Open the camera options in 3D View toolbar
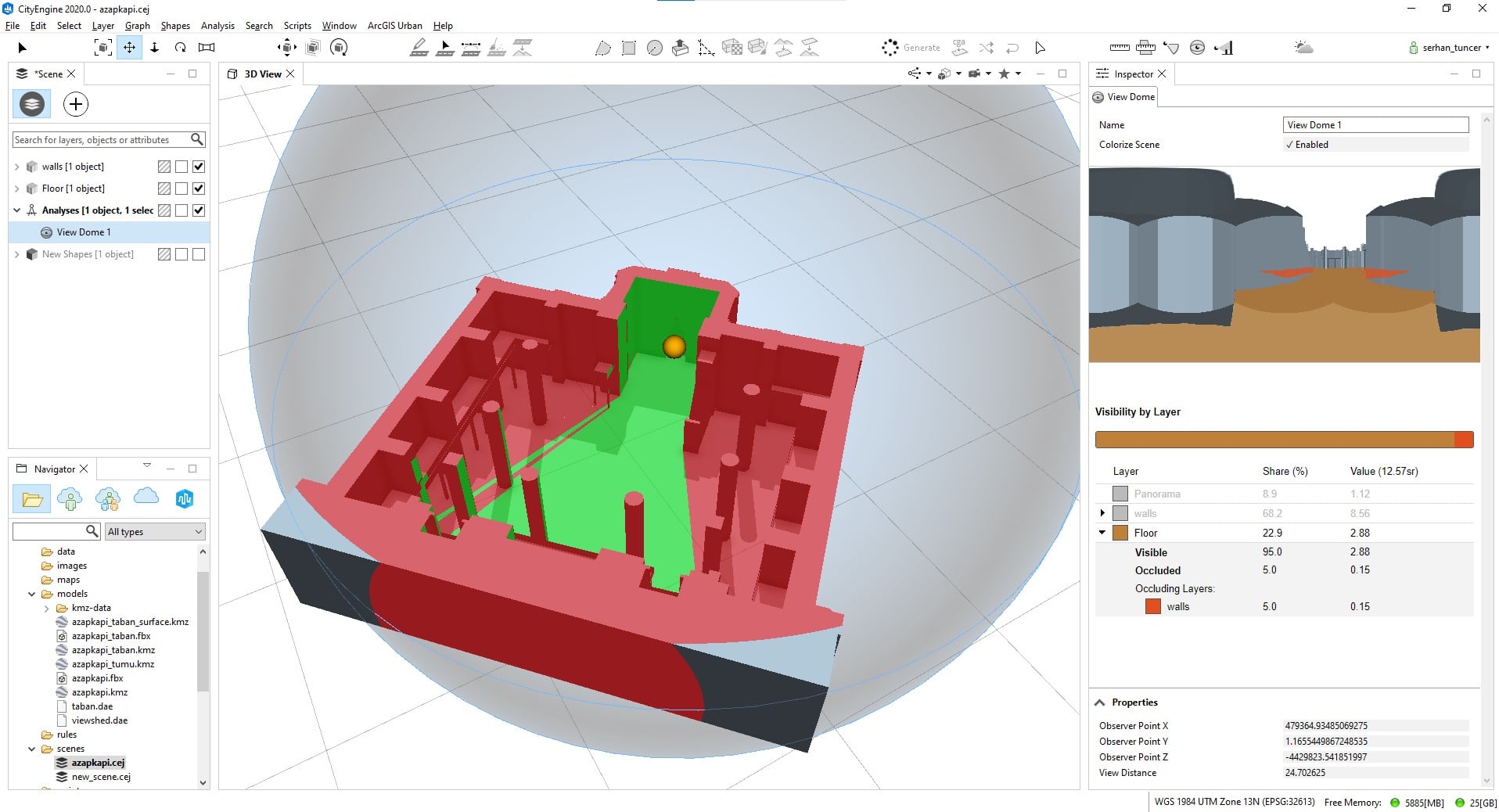The height and width of the screenshot is (812, 1499). pos(979,74)
